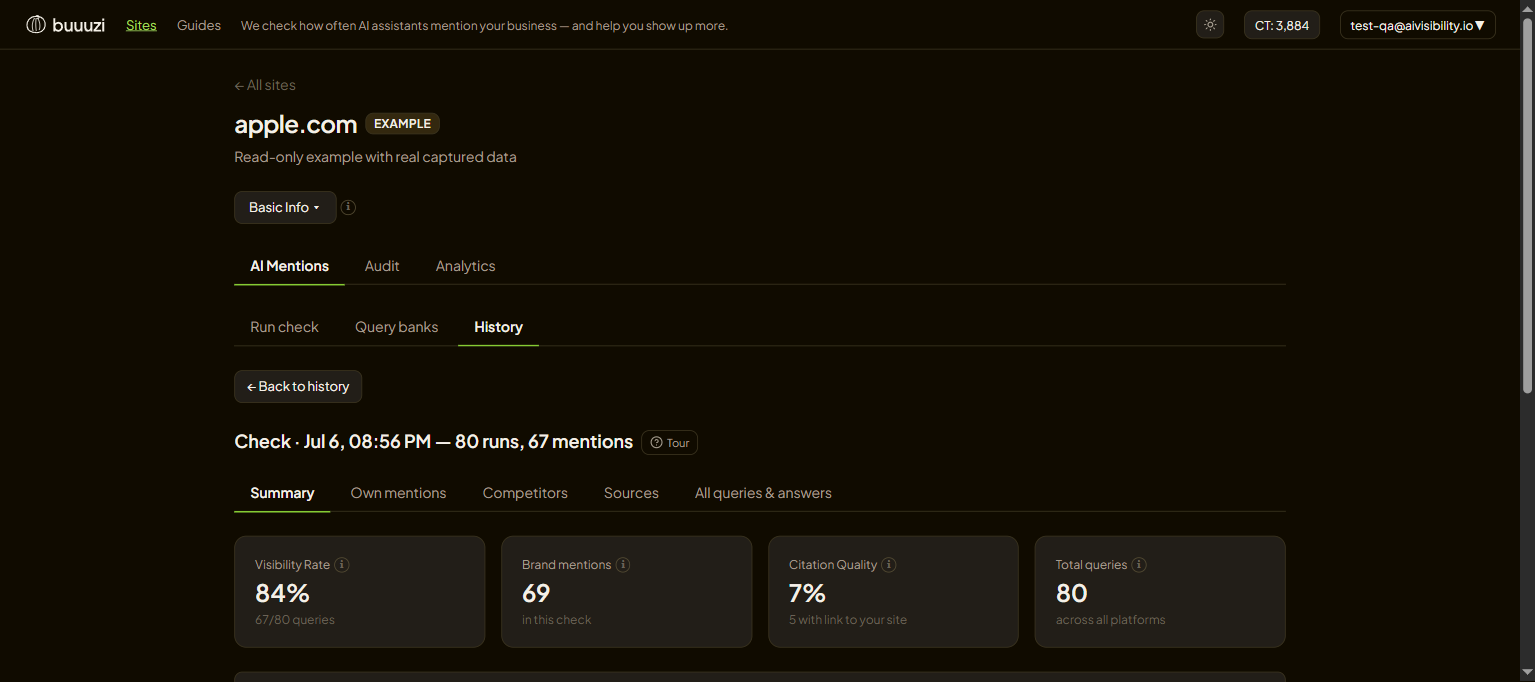The image size is (1535, 682).
Task: Click the Check Jul 6 run heading
Action: pyautogui.click(x=433, y=442)
